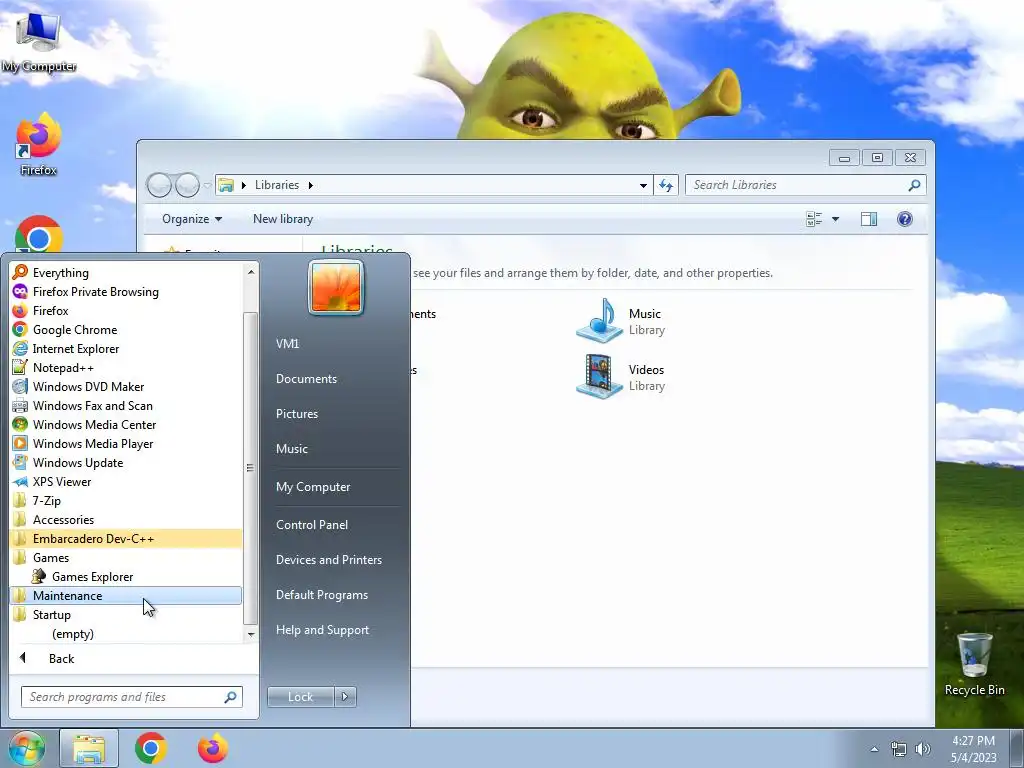This screenshot has height=768, width=1024.
Task: Open the VM1 user folder
Action: point(334,344)
